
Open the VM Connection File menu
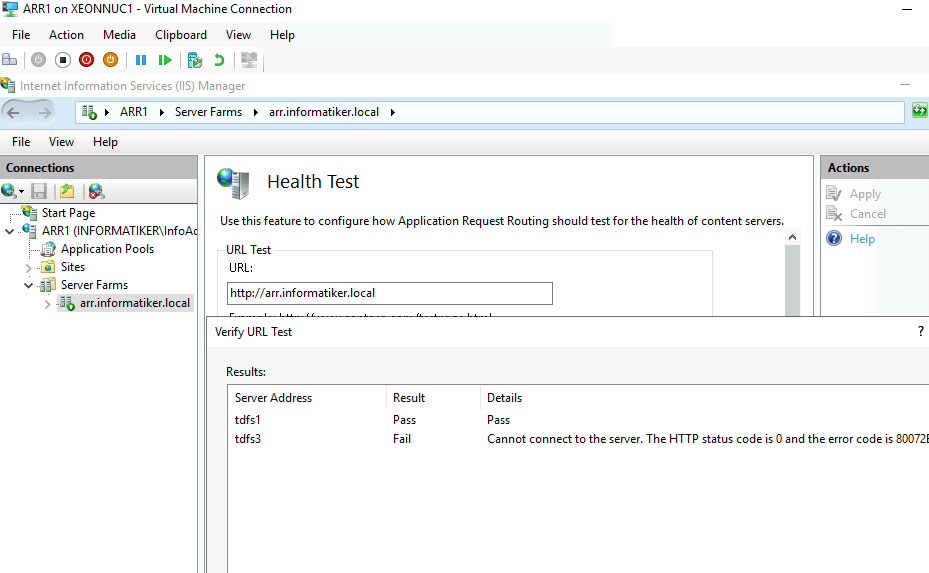click(21, 35)
